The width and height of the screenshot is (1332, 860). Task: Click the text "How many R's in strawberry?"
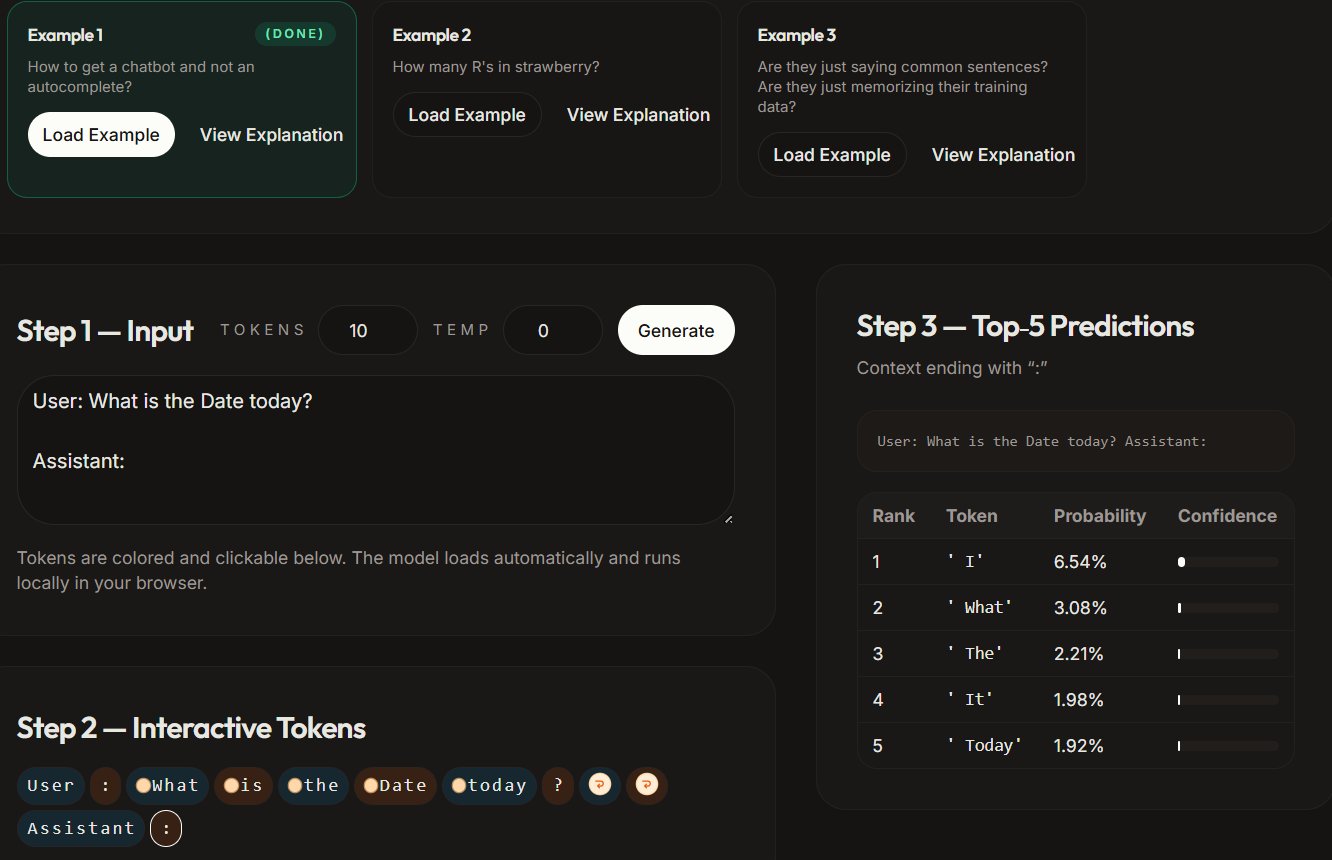pos(496,67)
